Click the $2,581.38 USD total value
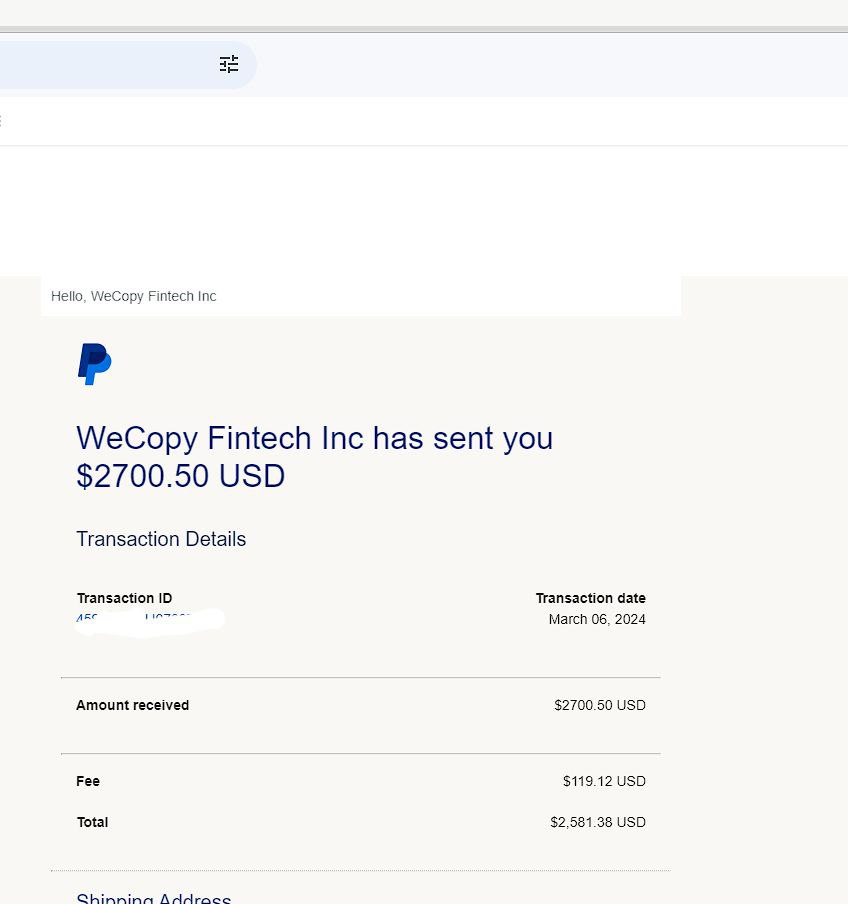The image size is (848, 904). pyautogui.click(x=597, y=822)
